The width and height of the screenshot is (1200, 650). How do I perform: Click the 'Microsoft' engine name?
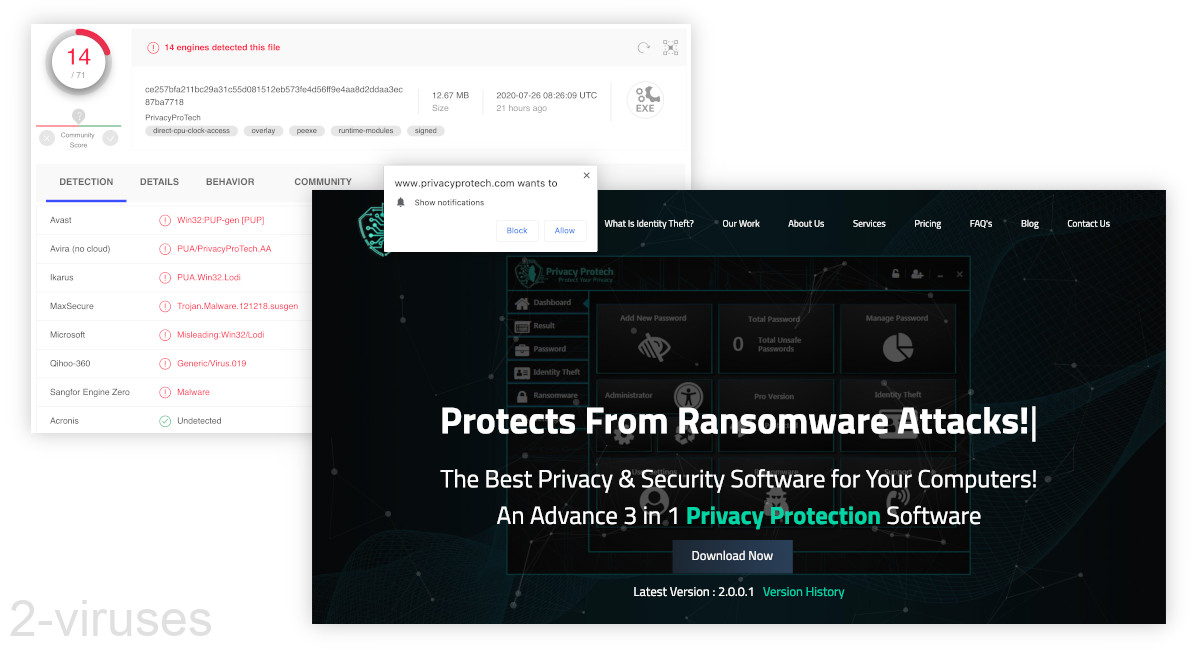67,335
